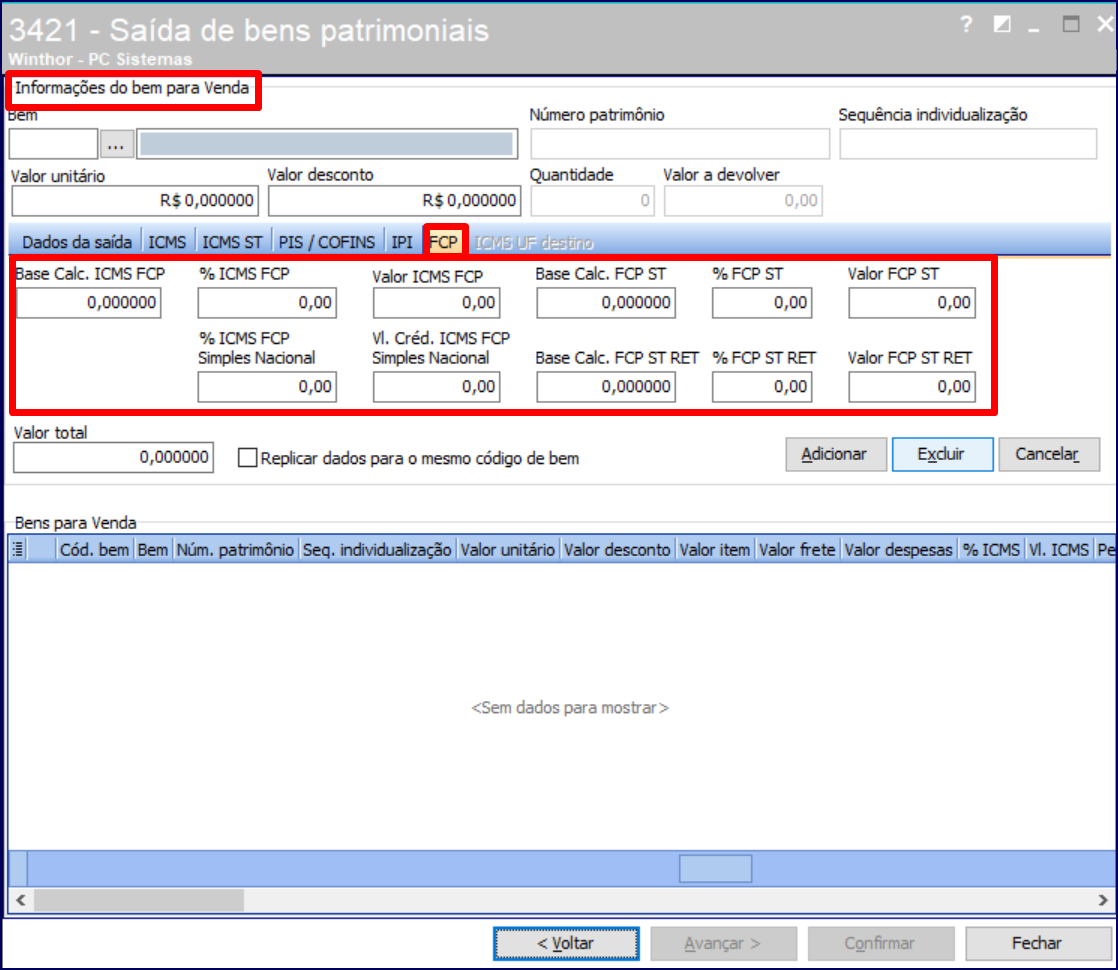The width and height of the screenshot is (1118, 970).
Task: Focus the % ICMS FCP field
Action: click(267, 302)
